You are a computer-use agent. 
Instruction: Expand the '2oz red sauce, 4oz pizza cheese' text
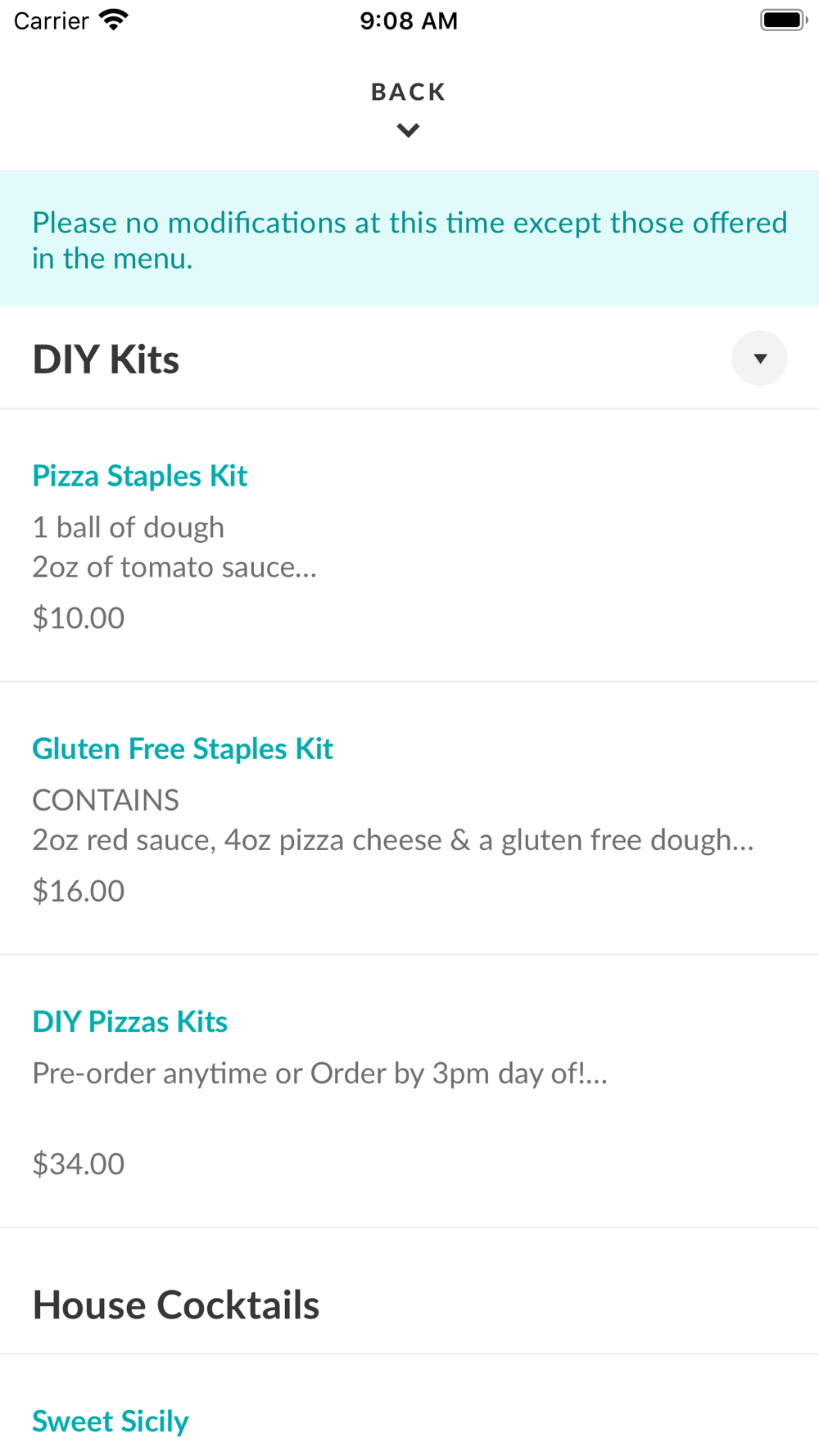click(392, 839)
